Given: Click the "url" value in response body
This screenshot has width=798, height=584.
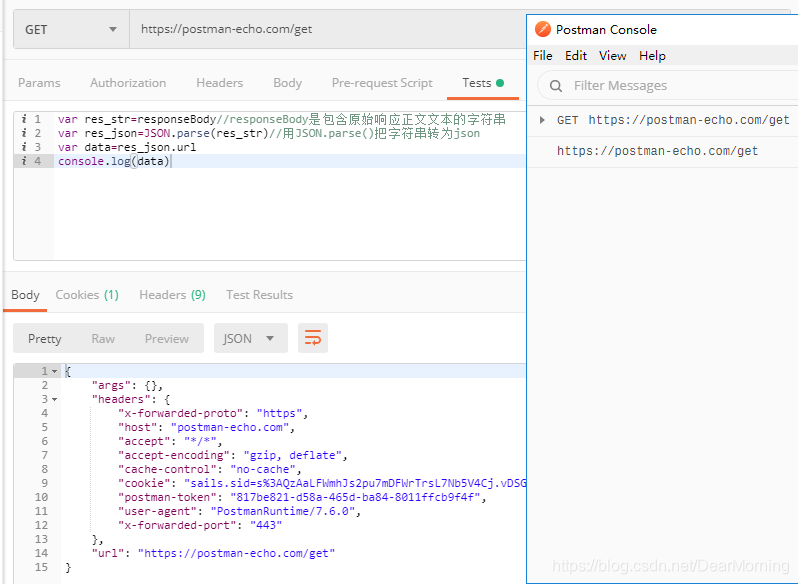Looking at the screenshot, I should (237, 553).
